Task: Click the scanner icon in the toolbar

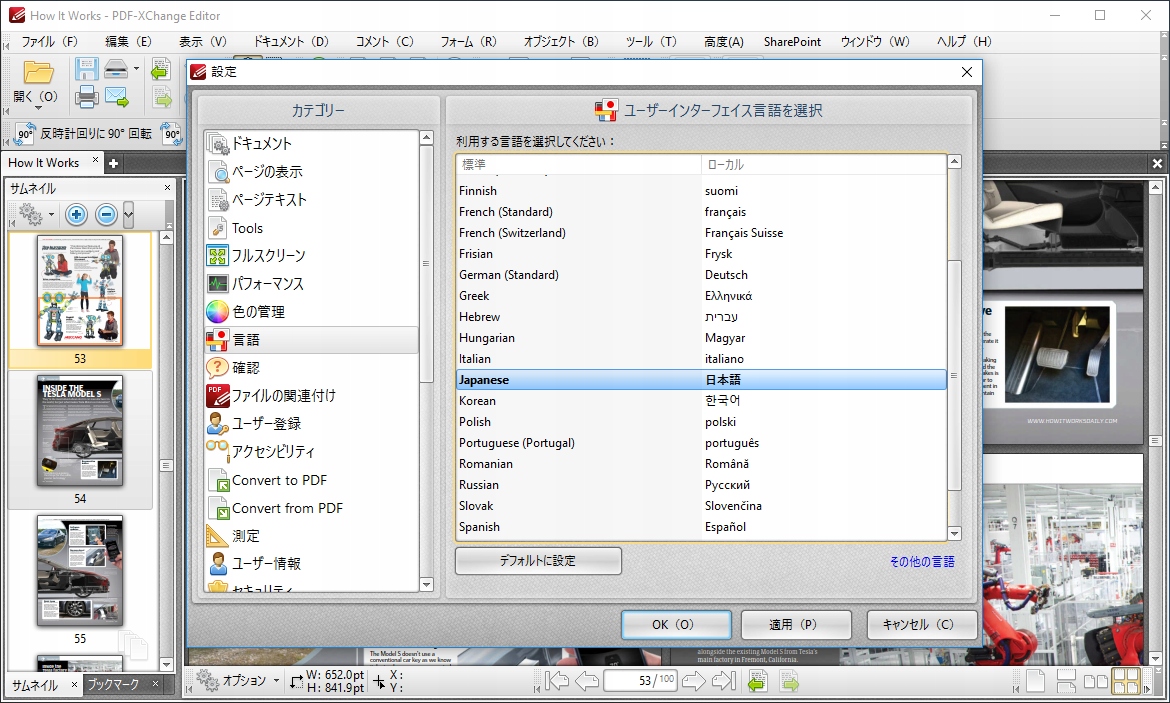Action: pyautogui.click(x=116, y=68)
